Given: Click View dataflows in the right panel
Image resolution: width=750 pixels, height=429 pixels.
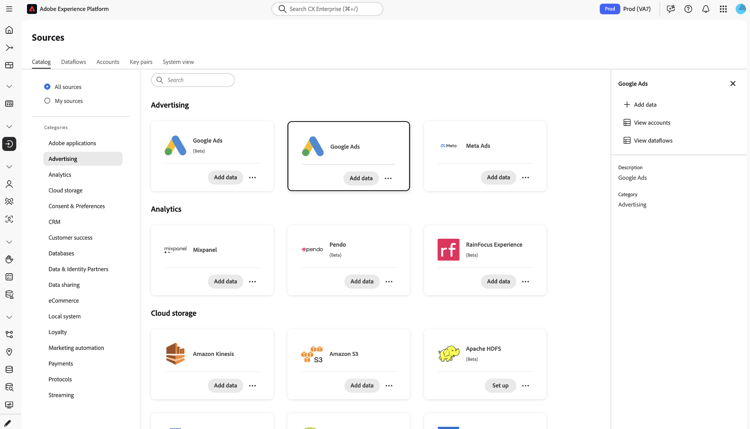Looking at the screenshot, I should tap(648, 141).
